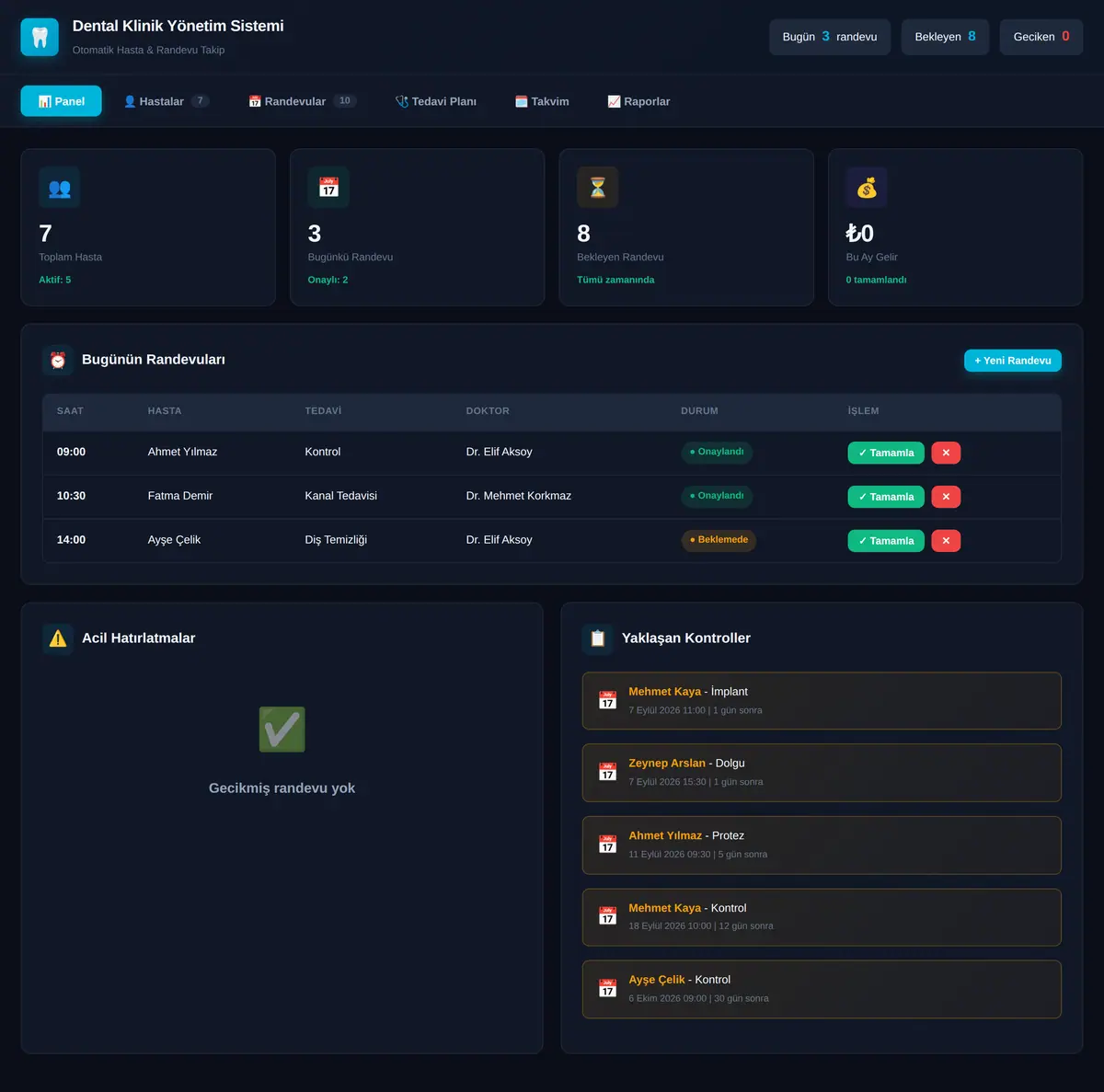Click the Toplam Hasta people icon
The image size is (1104, 1092).
click(59, 188)
